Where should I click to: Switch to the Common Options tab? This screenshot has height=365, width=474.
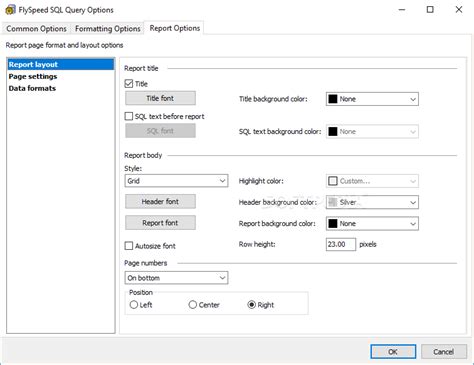(x=36, y=29)
